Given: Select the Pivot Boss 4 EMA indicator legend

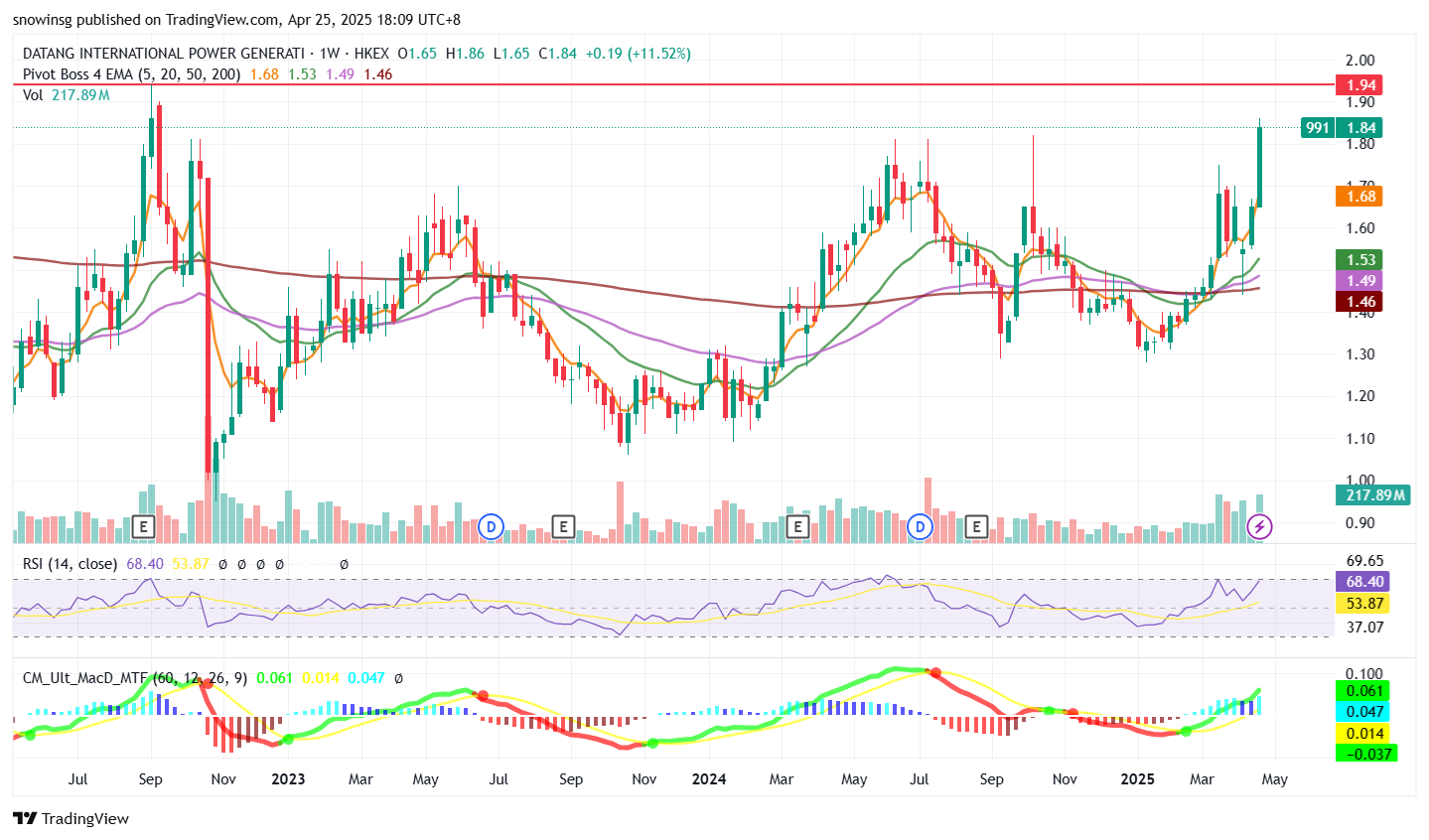Looking at the screenshot, I should click(x=131, y=74).
